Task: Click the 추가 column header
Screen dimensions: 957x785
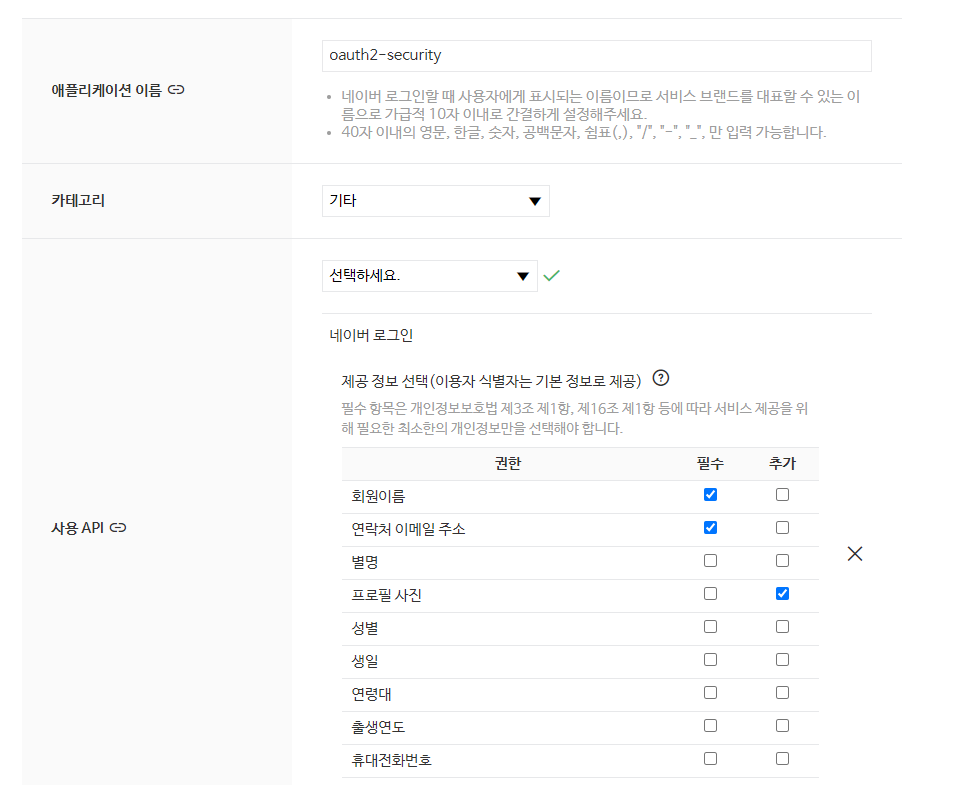Action: tap(782, 463)
